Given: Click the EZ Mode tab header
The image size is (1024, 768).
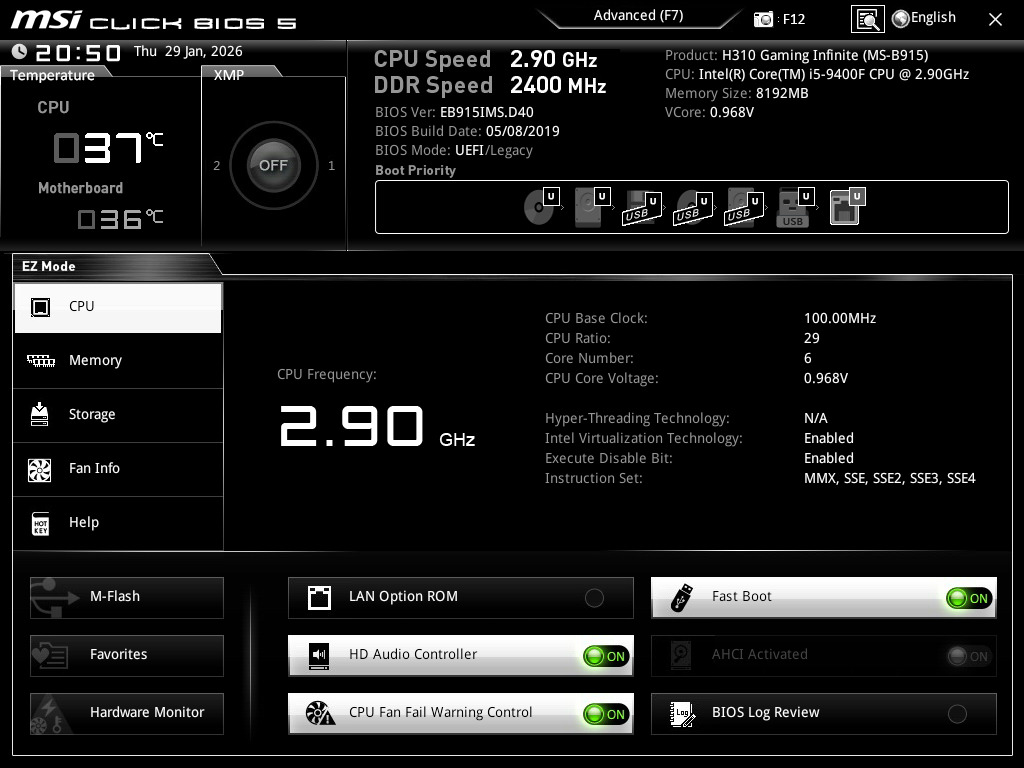Looking at the screenshot, I should tap(49, 266).
